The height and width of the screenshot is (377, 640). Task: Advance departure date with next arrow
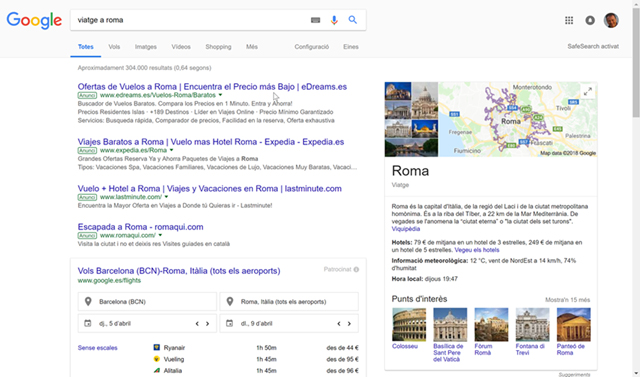[x=207, y=324]
